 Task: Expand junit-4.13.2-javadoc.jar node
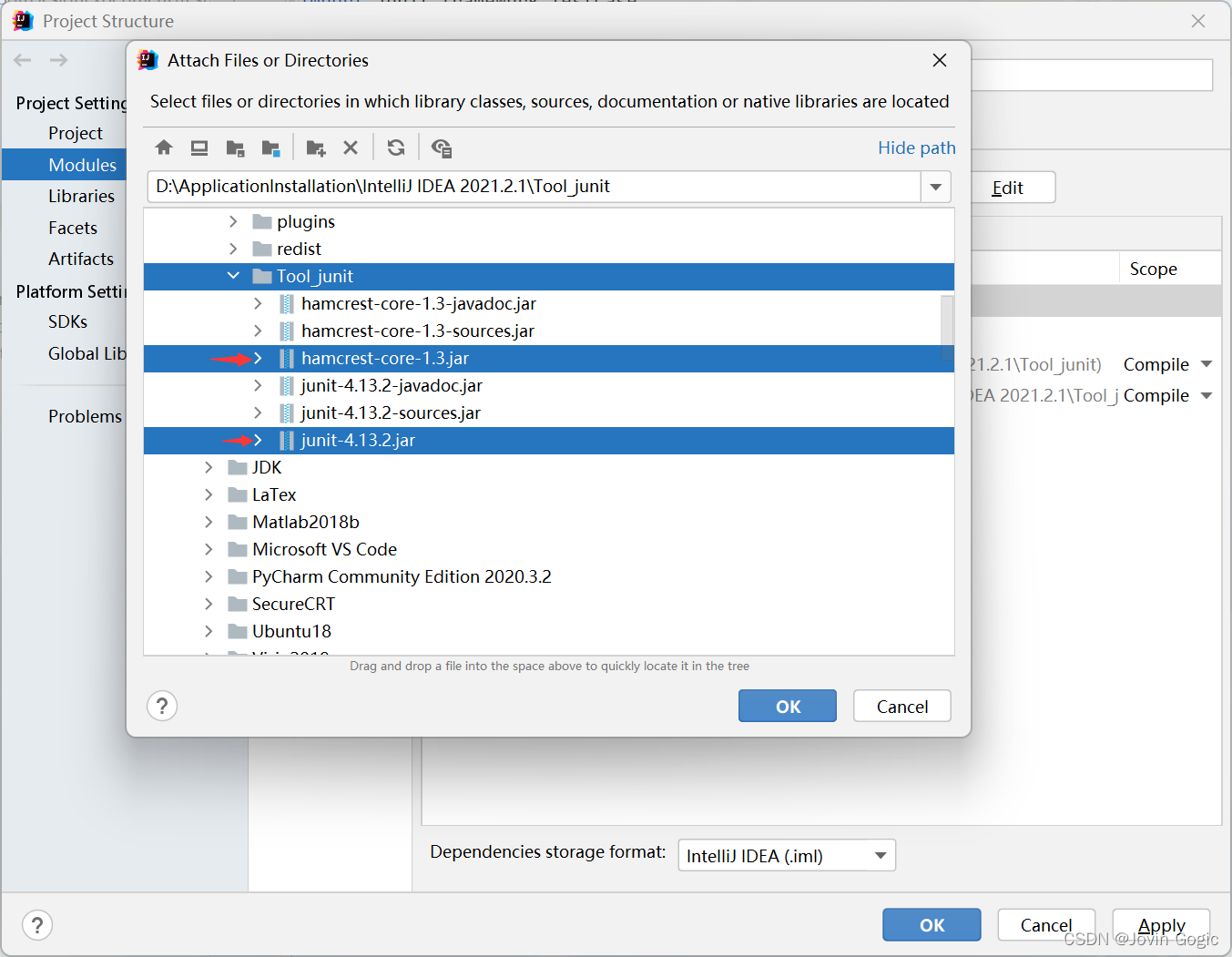[x=258, y=385]
